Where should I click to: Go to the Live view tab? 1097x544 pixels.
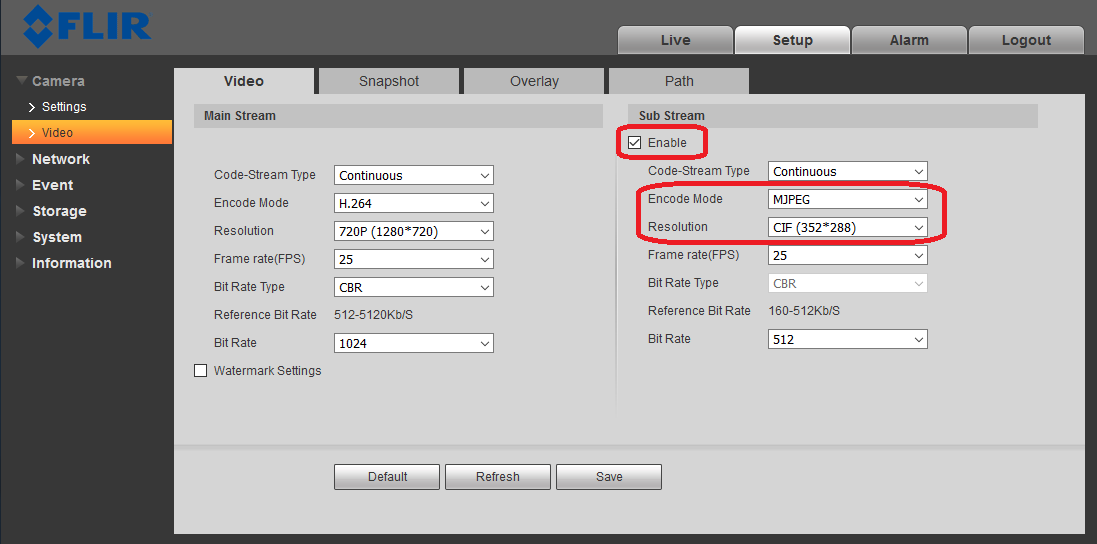(x=675, y=40)
